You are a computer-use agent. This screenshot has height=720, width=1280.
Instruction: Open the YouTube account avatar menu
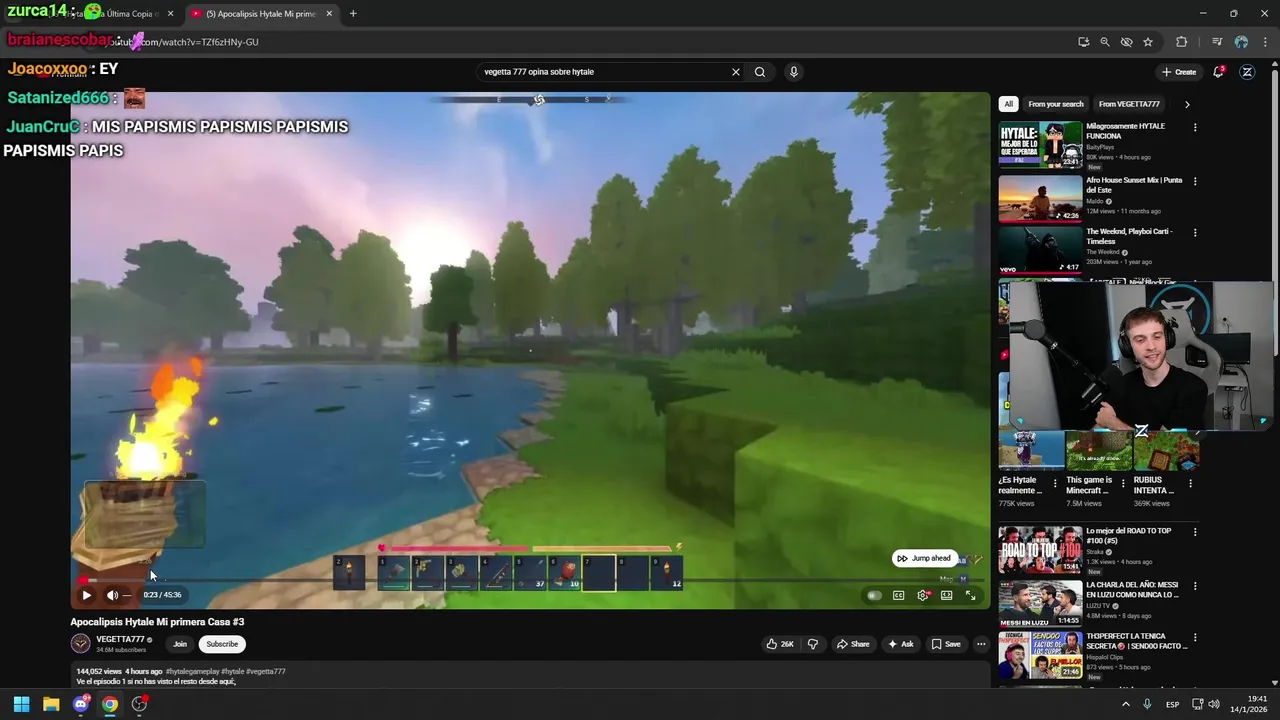(1247, 72)
